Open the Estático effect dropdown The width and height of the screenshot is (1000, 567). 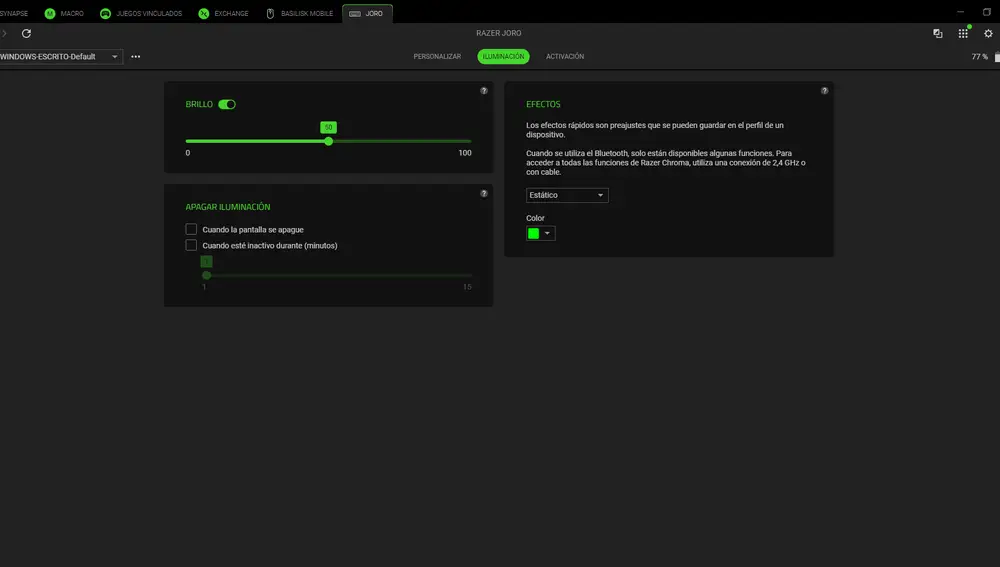[x=567, y=195]
